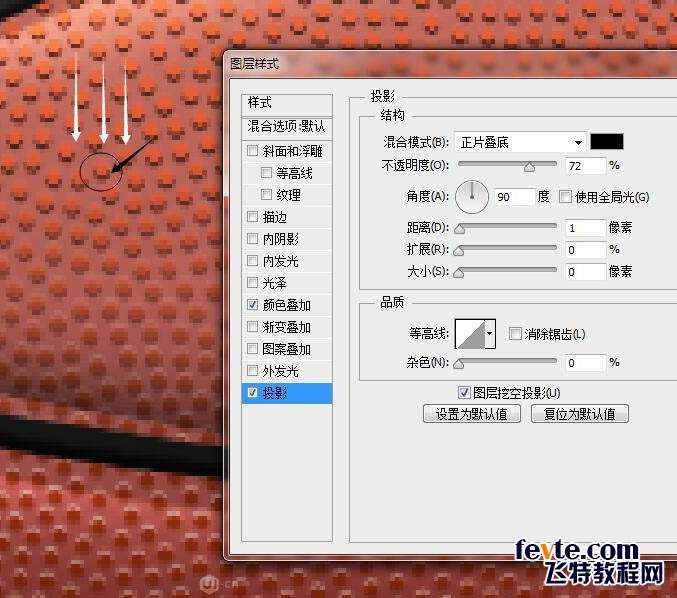The image size is (677, 598).
Task: Click the opacity value field showing 72
Action: click(584, 164)
